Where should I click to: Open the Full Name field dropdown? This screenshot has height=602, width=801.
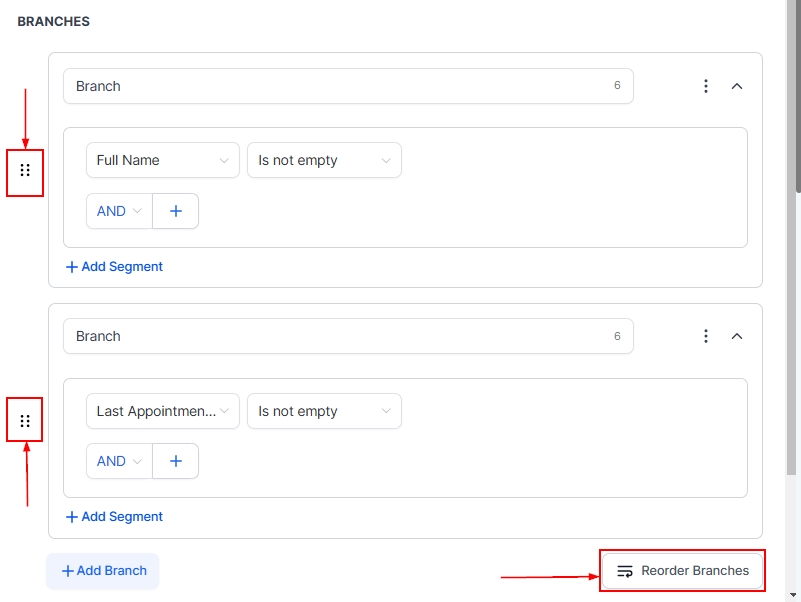click(162, 160)
